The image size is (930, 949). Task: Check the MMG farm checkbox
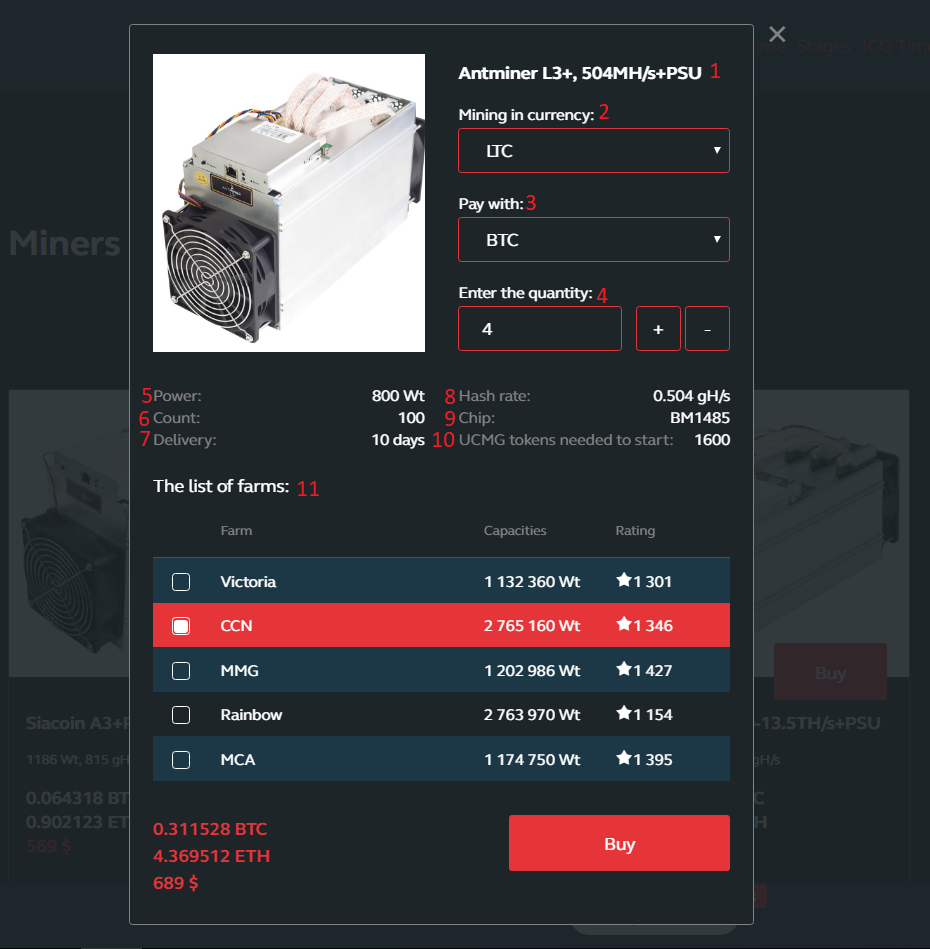pos(181,671)
